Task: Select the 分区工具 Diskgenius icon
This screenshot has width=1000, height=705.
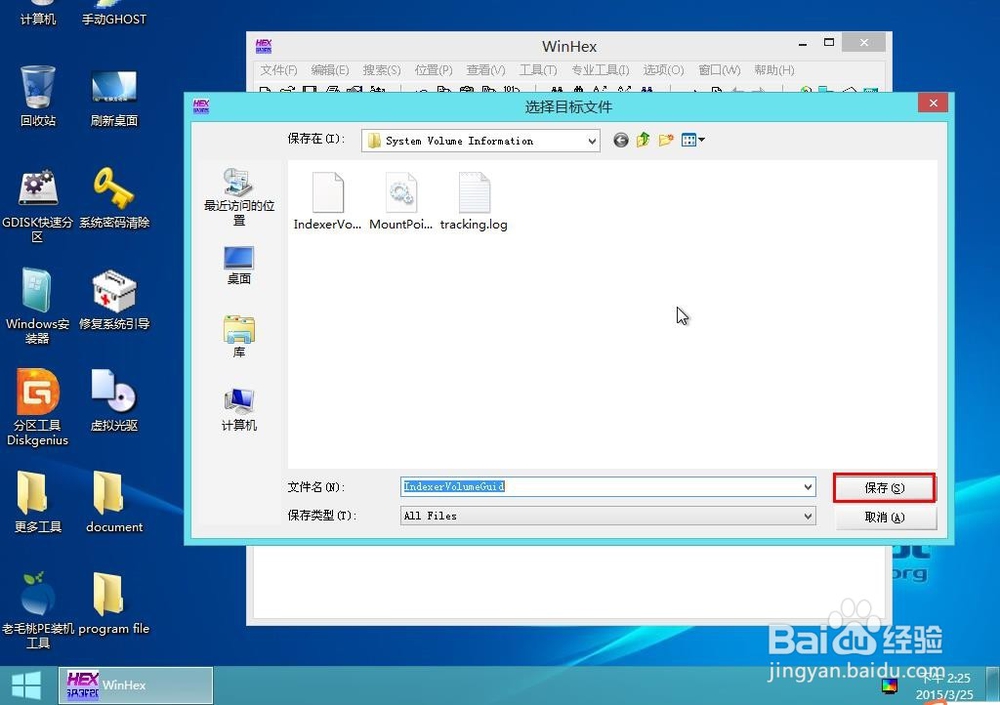Action: (38, 407)
